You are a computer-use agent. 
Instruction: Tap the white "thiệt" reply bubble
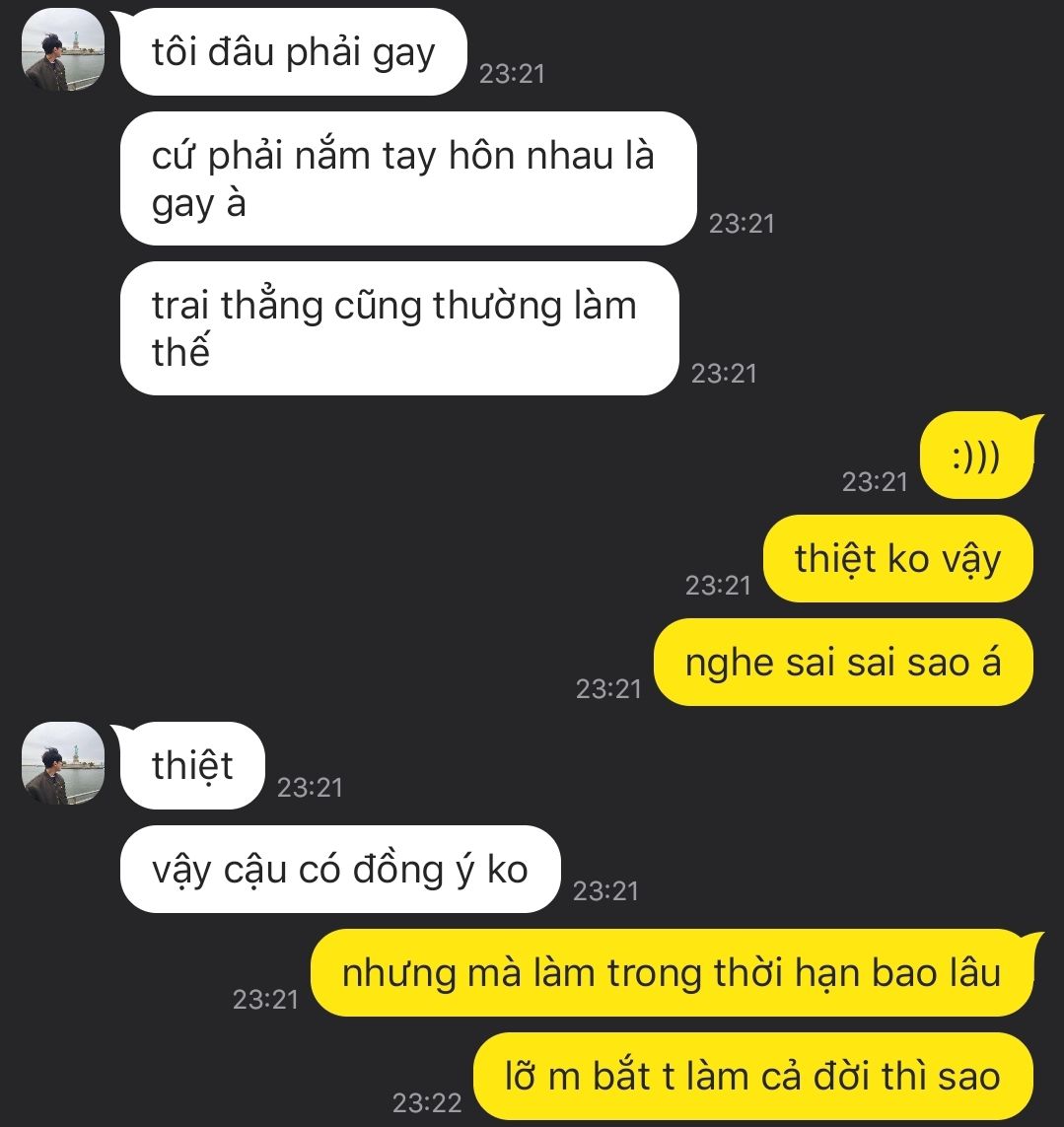click(x=192, y=765)
